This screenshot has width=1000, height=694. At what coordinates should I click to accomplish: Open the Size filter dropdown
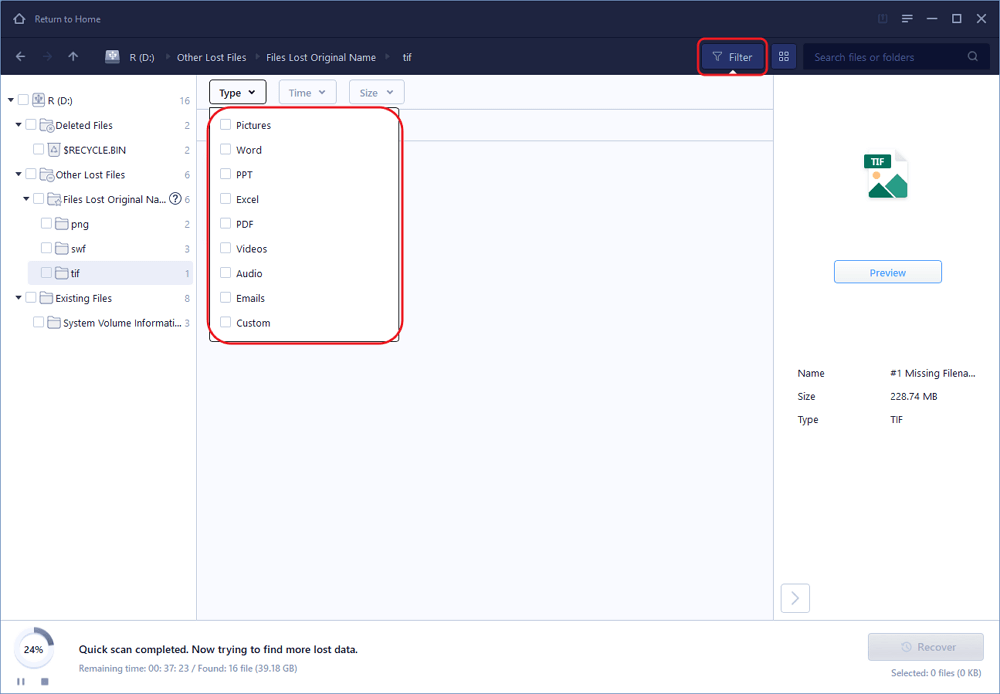[376, 91]
